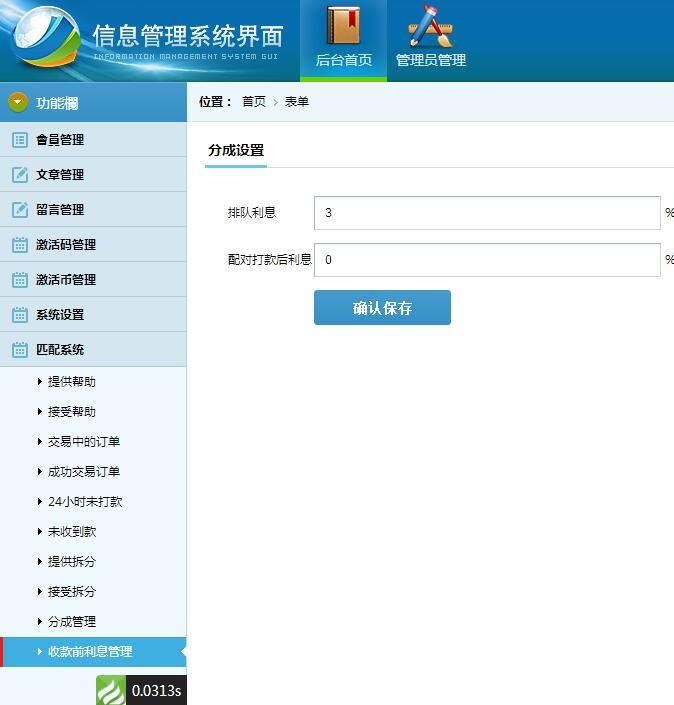Select the 分成设置 tab
Viewport: 674px width, 705px height.
tap(236, 151)
